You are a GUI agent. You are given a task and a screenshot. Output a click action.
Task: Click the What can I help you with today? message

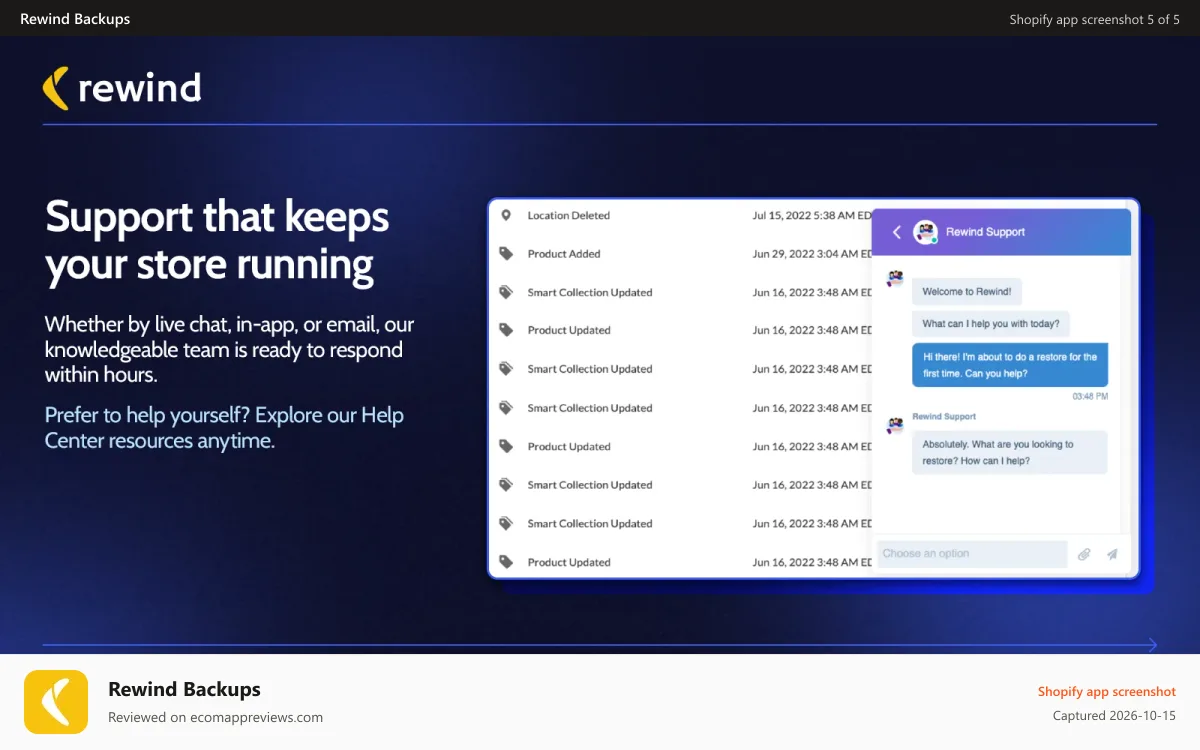[x=991, y=324]
